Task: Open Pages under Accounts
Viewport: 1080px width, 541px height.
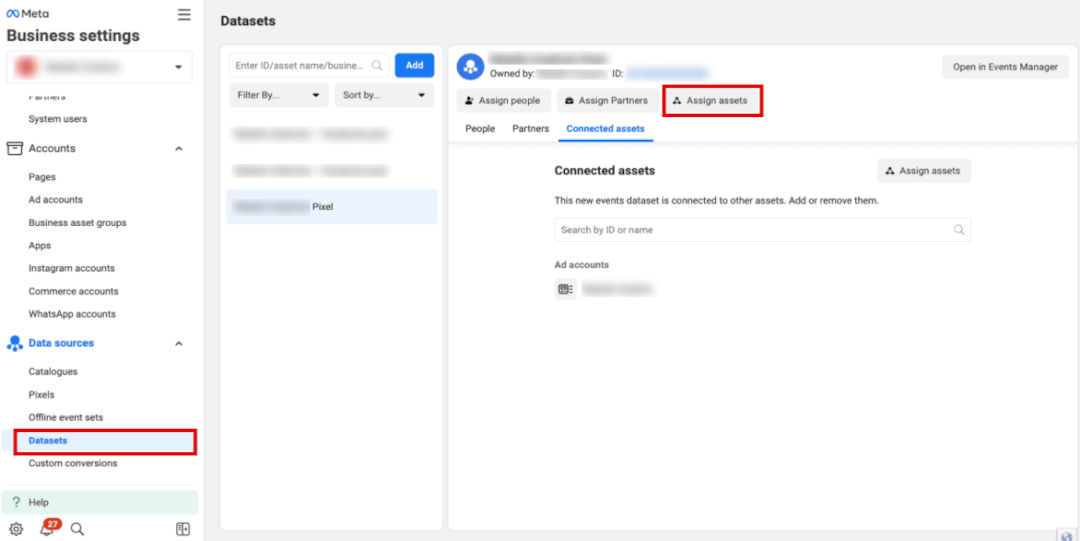Action: (x=42, y=177)
